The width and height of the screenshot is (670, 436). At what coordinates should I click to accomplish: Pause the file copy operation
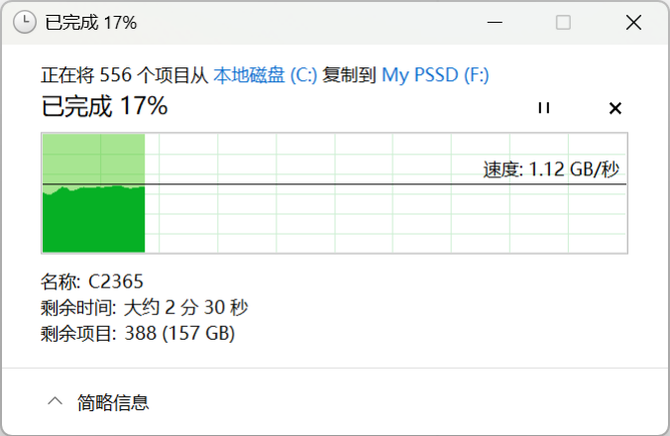[x=544, y=108]
